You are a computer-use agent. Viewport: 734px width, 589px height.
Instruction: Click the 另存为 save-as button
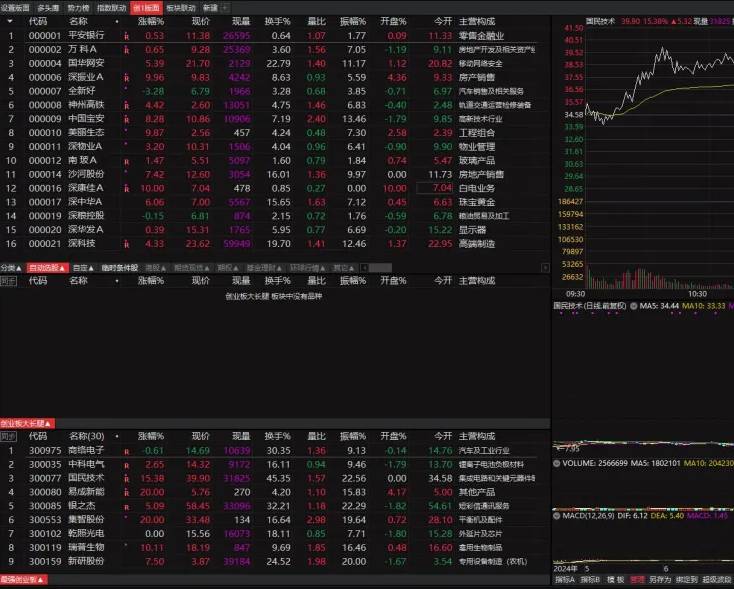pos(660,580)
